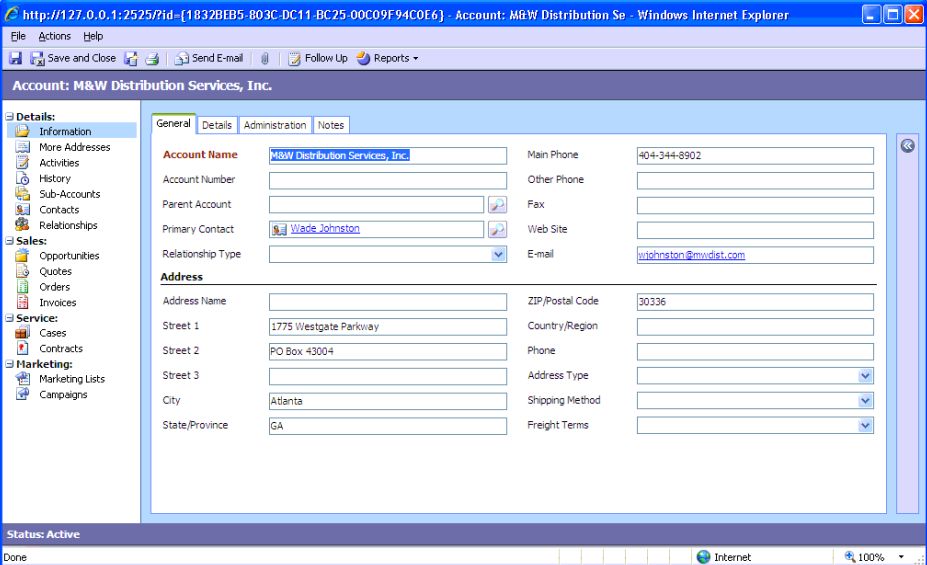Click the Send E-mail envelope icon

pyautogui.click(x=181, y=58)
